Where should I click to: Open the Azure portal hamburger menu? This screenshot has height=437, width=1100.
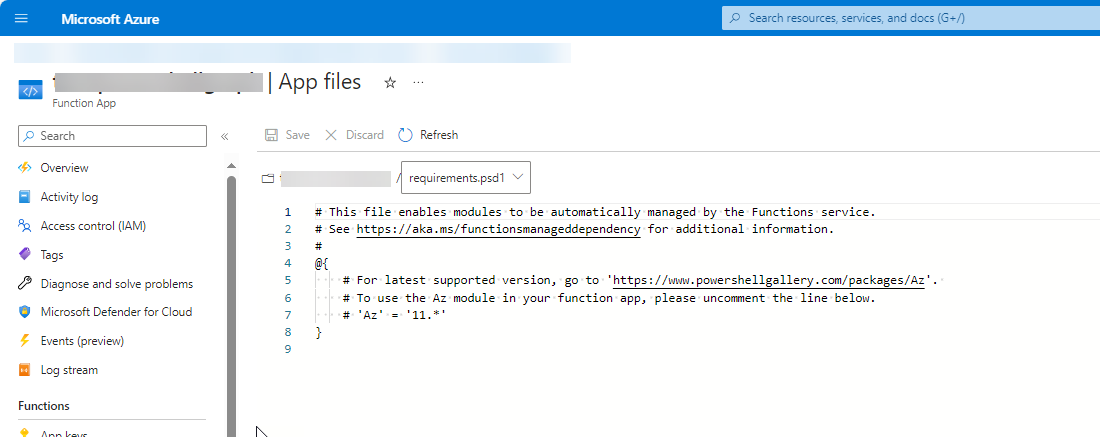(21, 18)
